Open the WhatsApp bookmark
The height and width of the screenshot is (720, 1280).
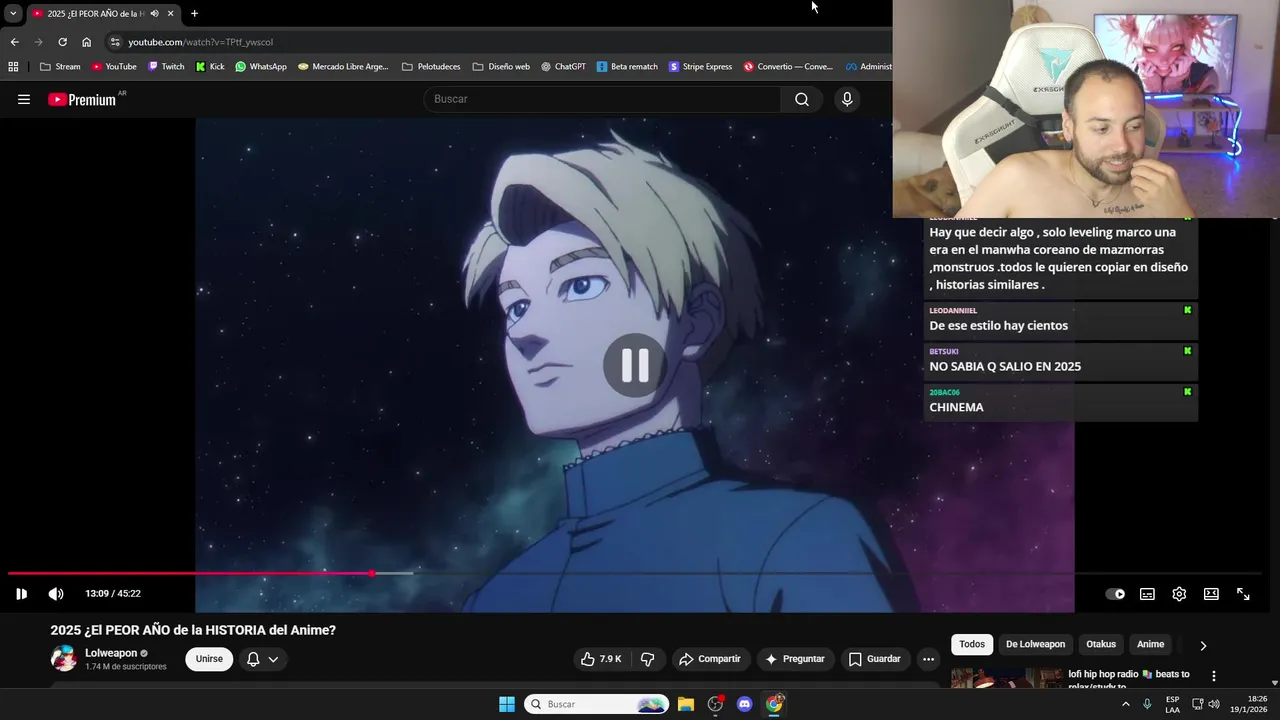(261, 67)
